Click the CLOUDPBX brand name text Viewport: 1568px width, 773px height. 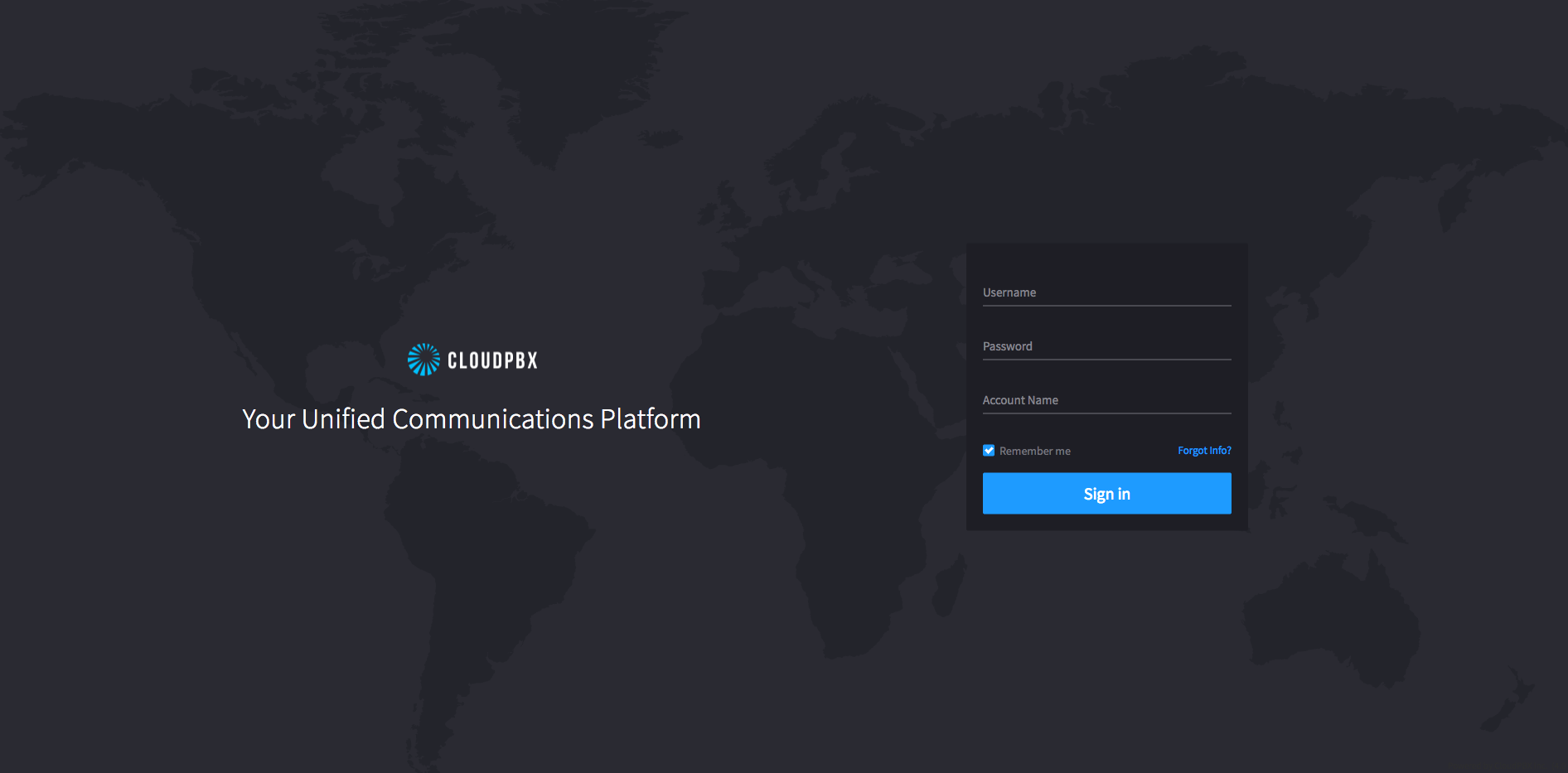[x=492, y=360]
